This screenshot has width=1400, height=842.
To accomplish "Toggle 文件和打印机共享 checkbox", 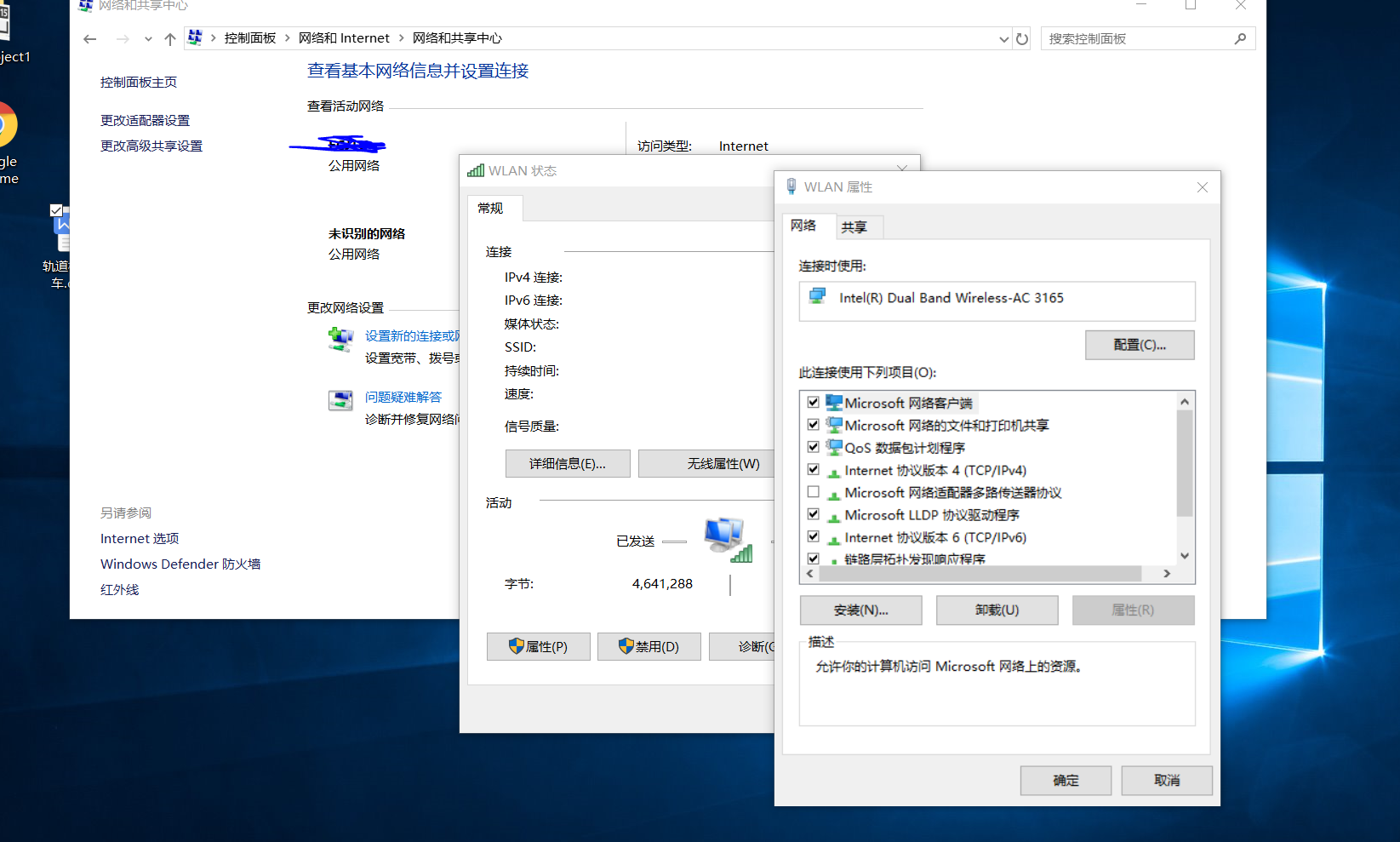I will pos(814,424).
